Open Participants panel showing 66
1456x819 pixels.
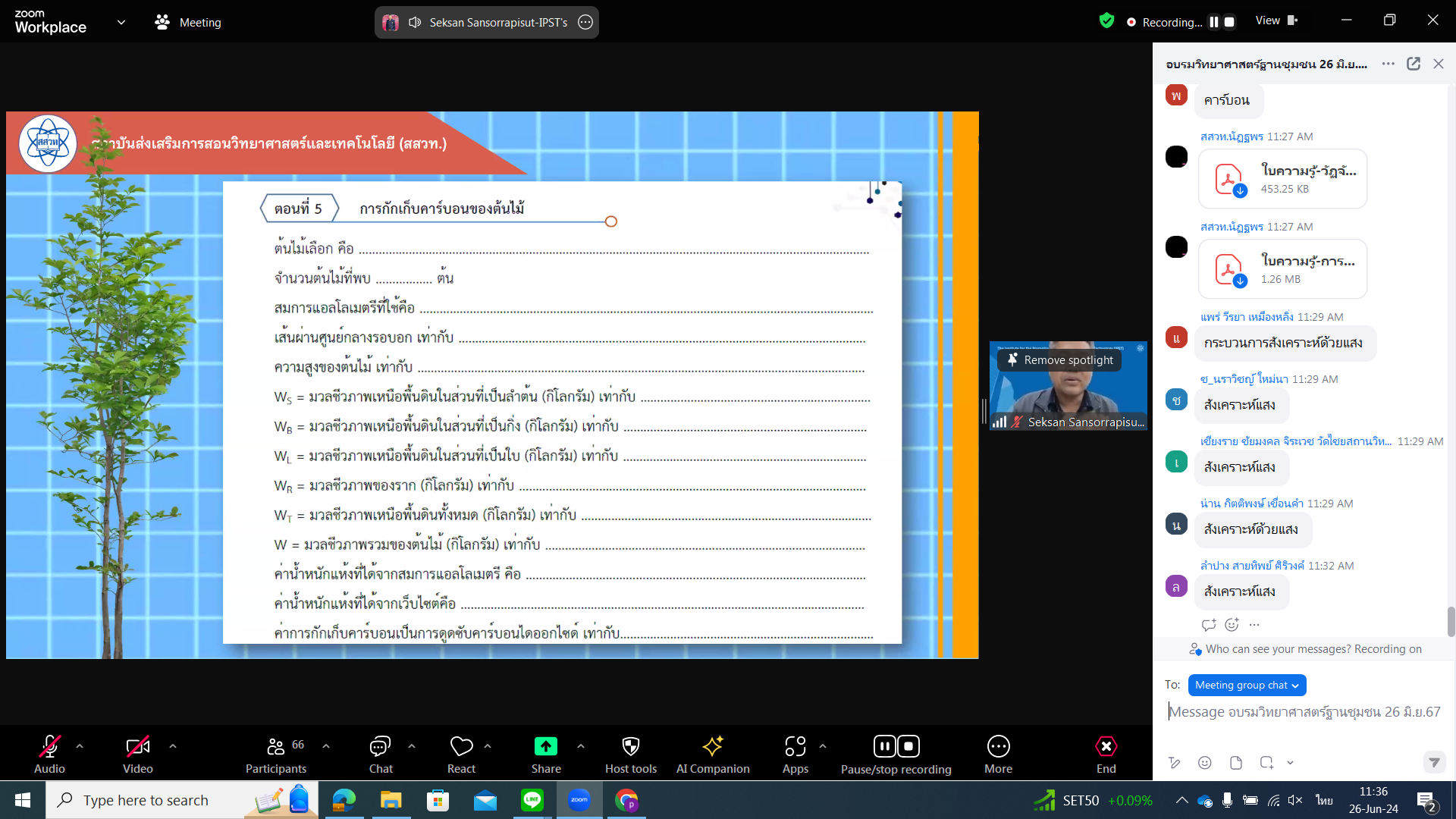(276, 754)
